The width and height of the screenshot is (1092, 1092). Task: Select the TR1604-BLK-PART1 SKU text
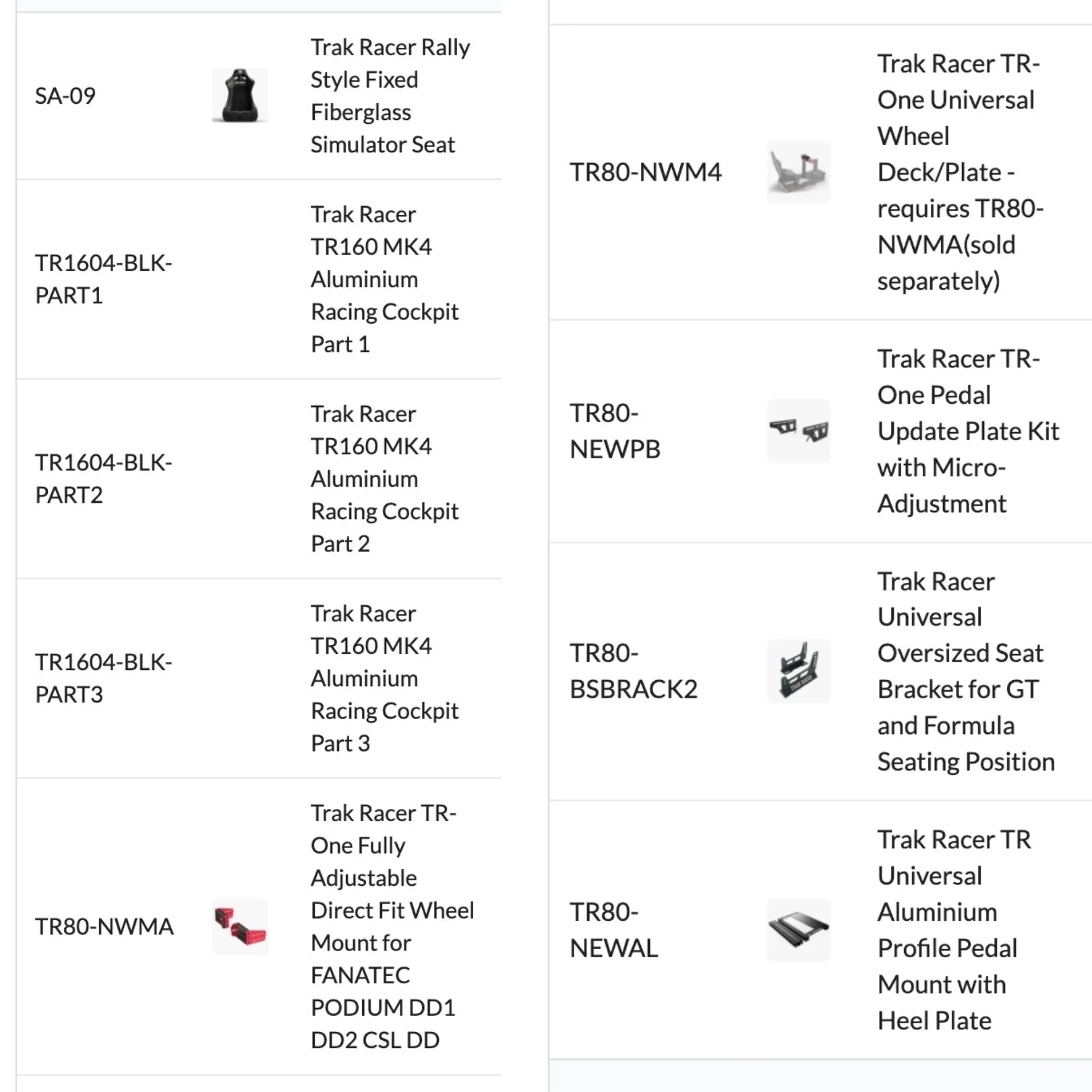[x=104, y=279]
